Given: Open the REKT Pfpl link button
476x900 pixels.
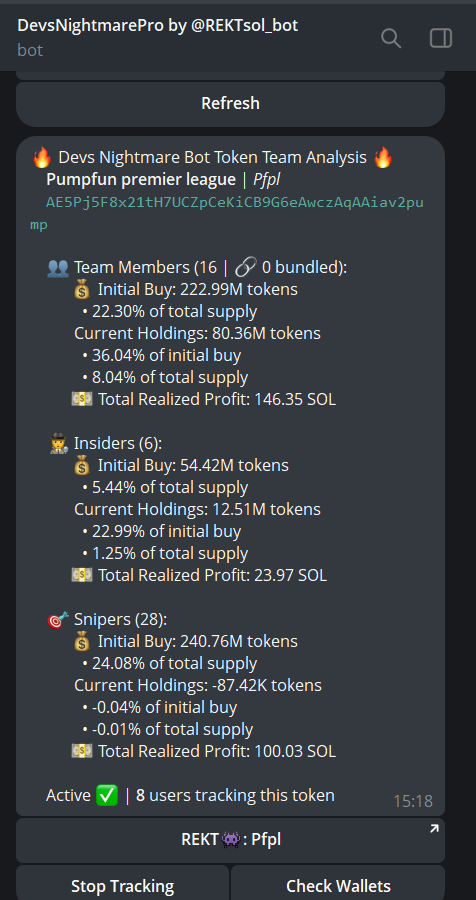Looking at the screenshot, I should [230, 840].
